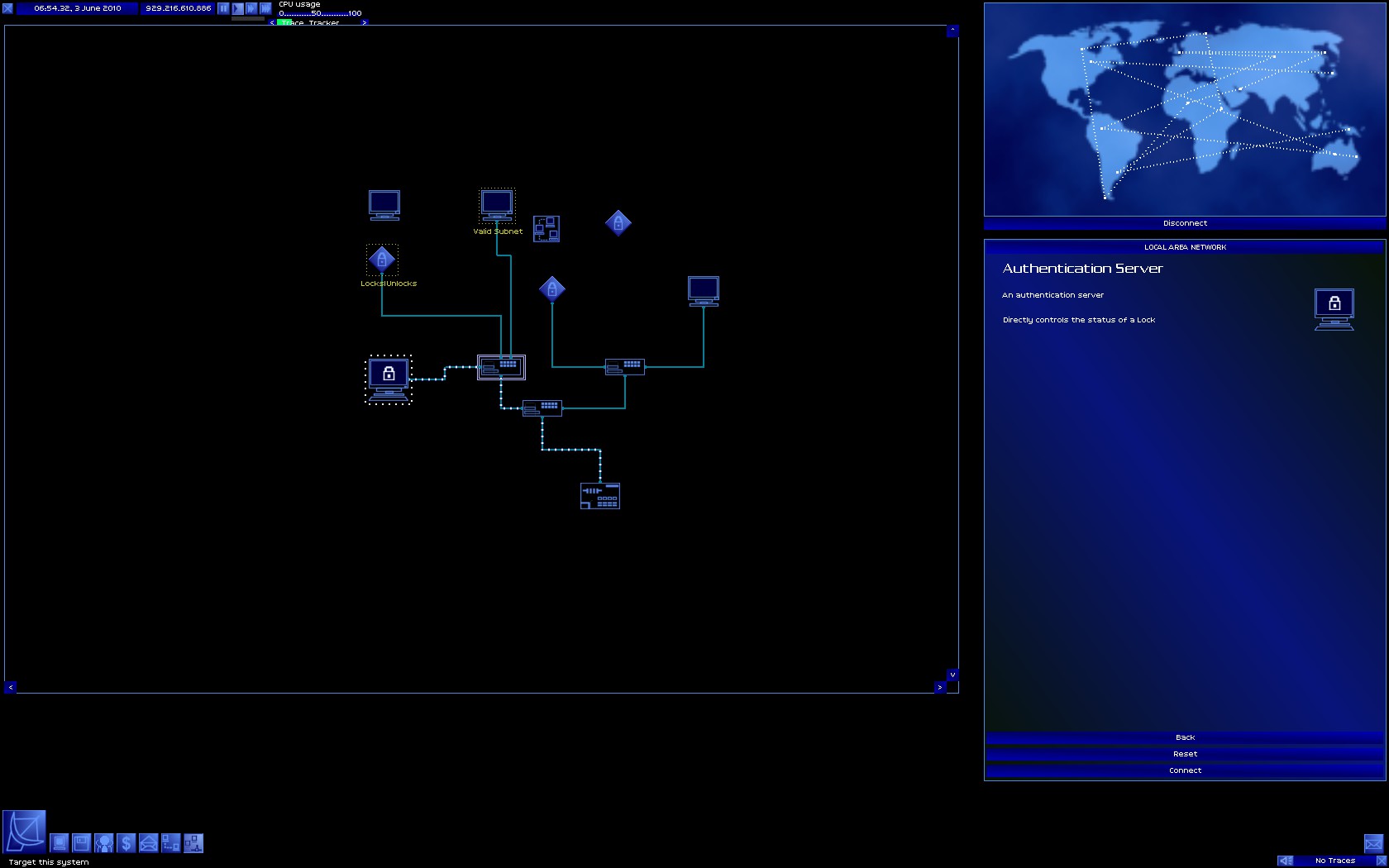This screenshot has height=868, width=1389.
Task: Select the router node at bottom of LAN
Action: pyautogui.click(x=600, y=496)
